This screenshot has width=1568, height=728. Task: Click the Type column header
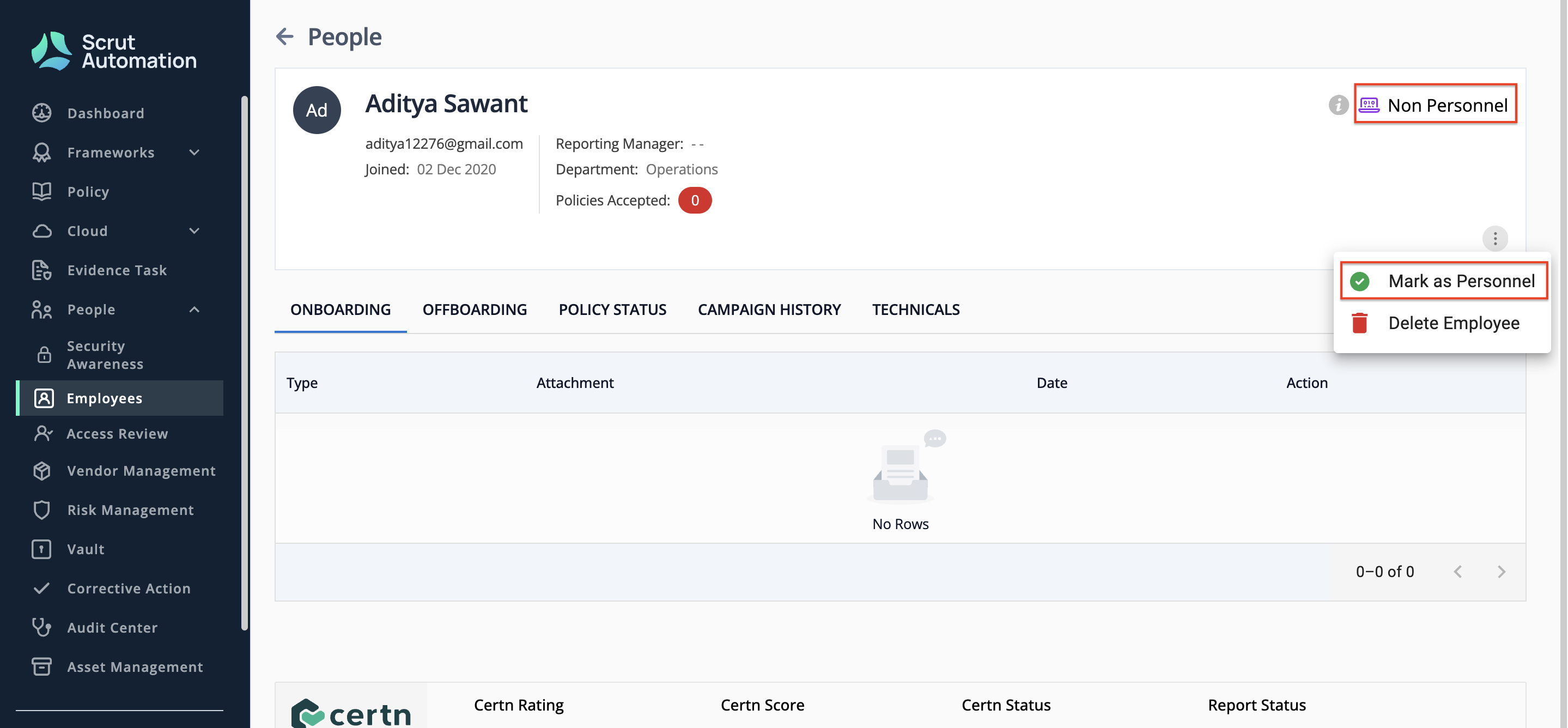click(302, 383)
